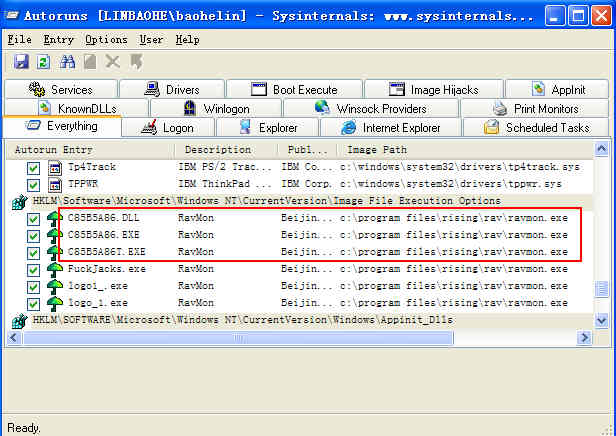Select the Tp4Track entry name
This screenshot has height=436, width=616.
(x=92, y=167)
